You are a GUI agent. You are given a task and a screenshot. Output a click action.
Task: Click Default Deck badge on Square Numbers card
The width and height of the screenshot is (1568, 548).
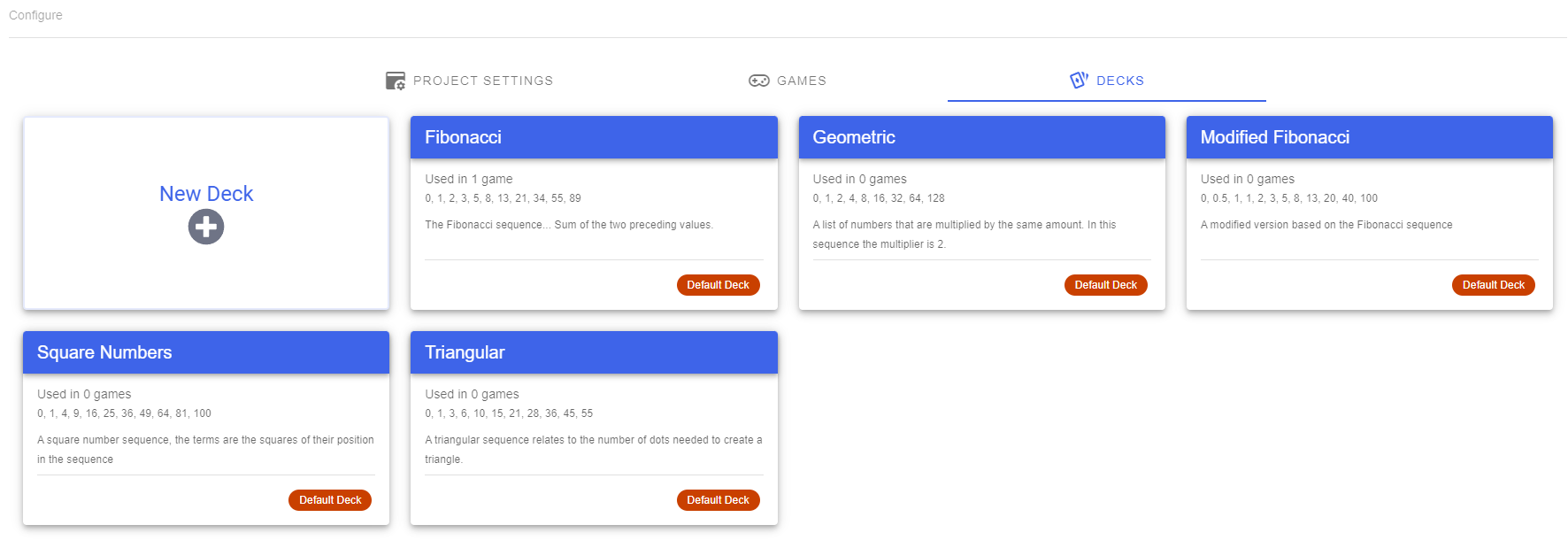330,500
